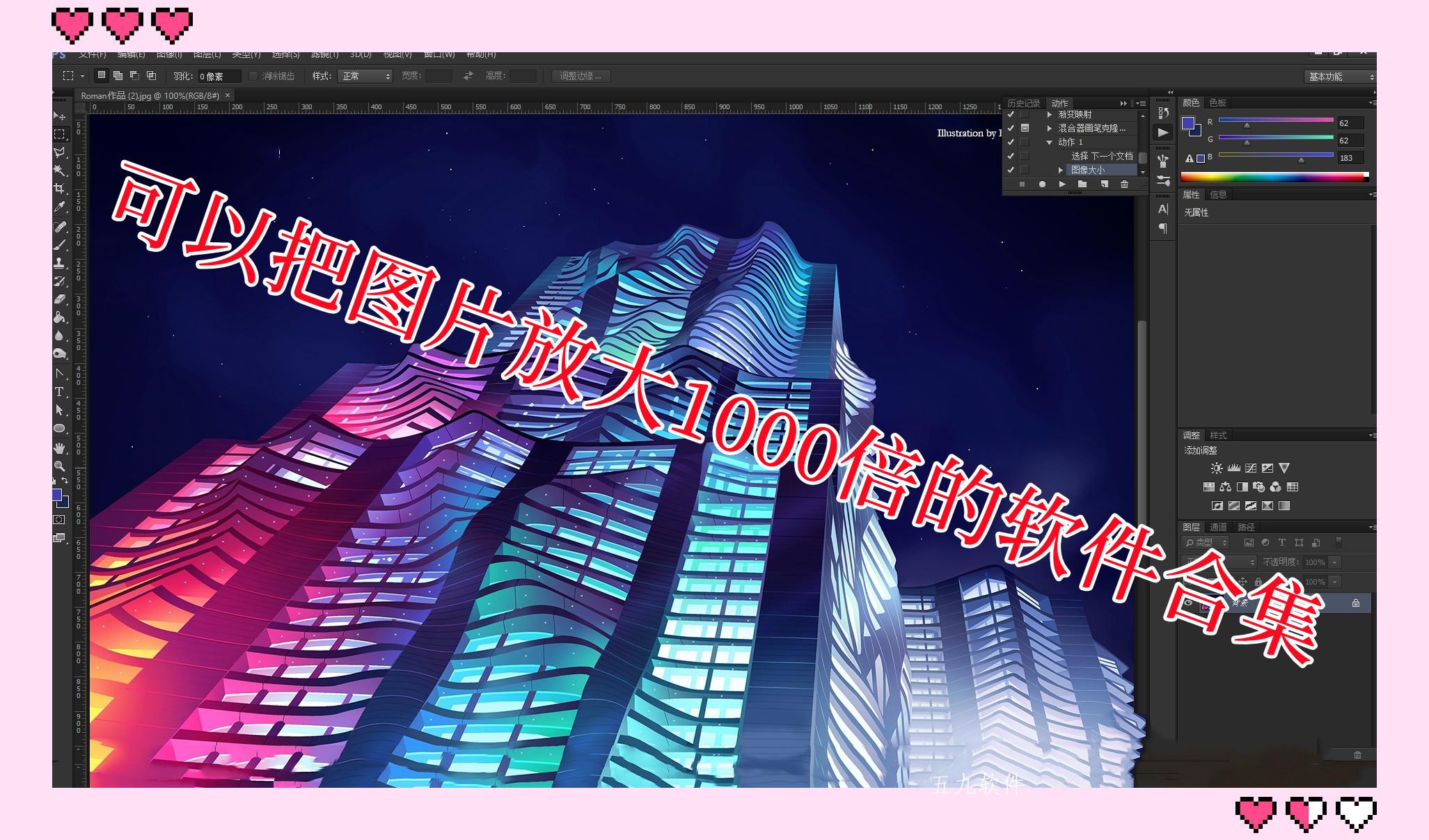Image resolution: width=1429 pixels, height=840 pixels.
Task: Select the Clone Stamp tool
Action: pos(60,263)
